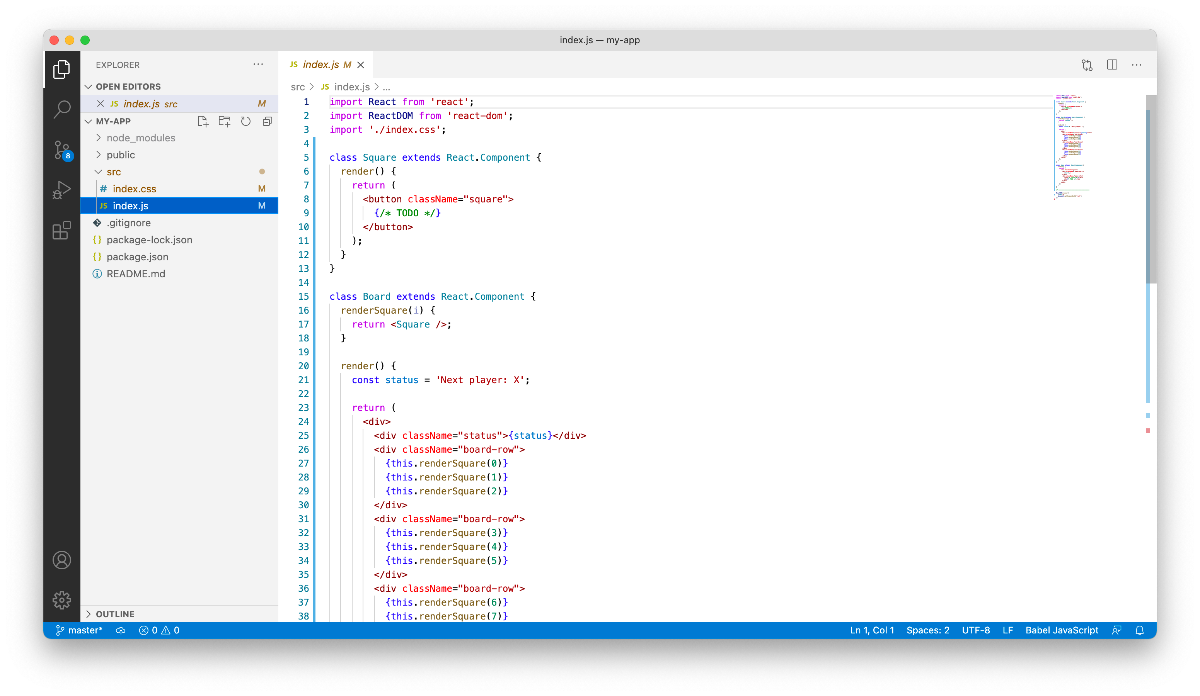Click renderSquare(i) on line 16

(382, 311)
